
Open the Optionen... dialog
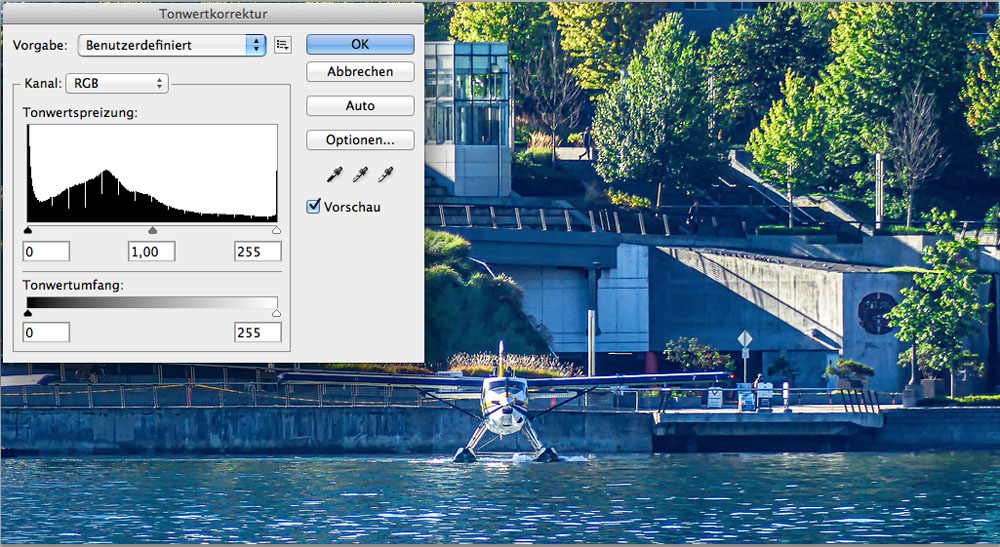point(360,140)
